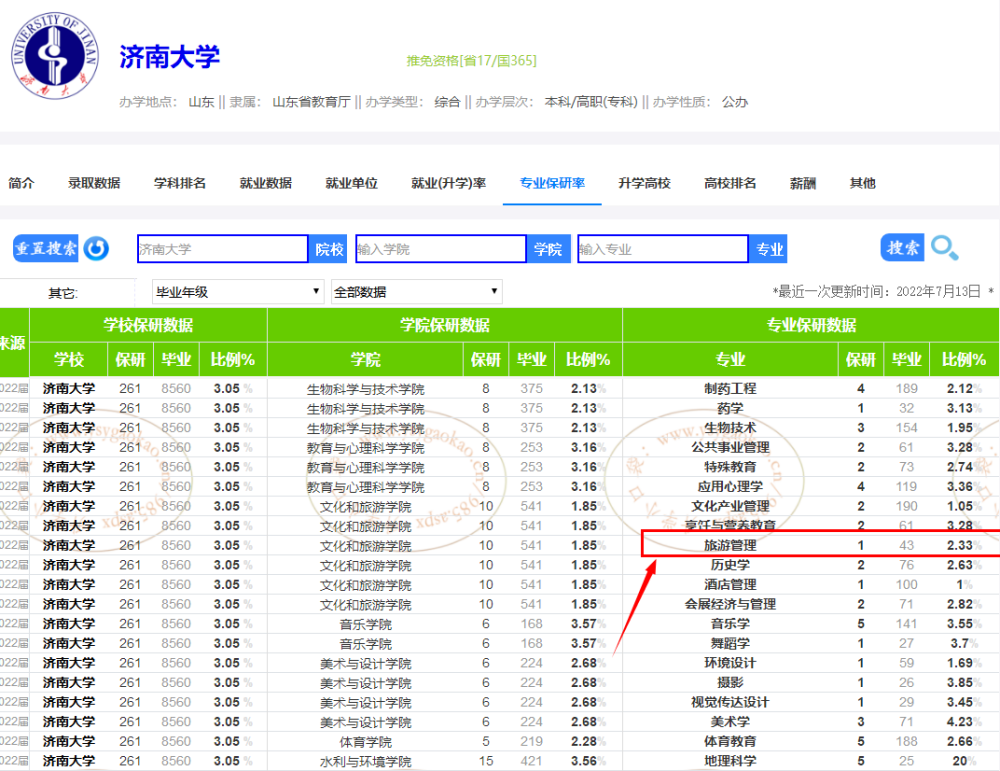Click the blue 院校 label button
Viewport: 1000px width, 771px height.
click(x=328, y=249)
